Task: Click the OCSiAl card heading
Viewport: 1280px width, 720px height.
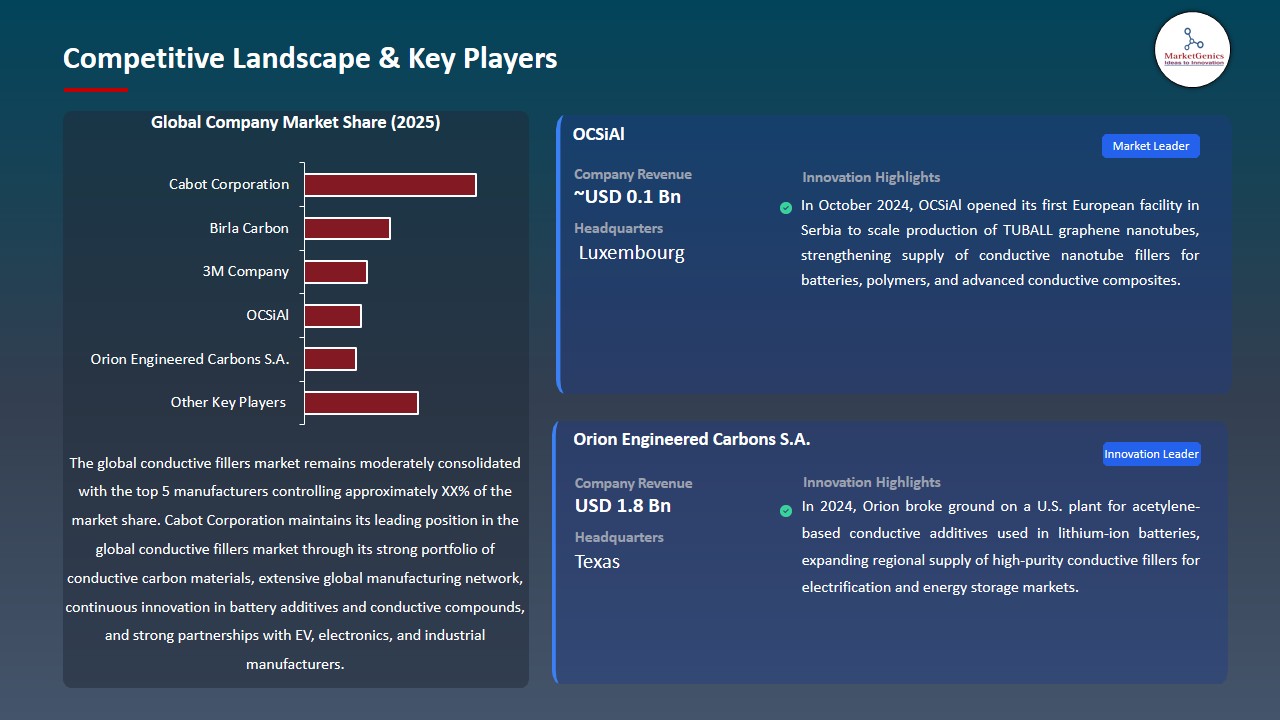Action: coord(599,134)
